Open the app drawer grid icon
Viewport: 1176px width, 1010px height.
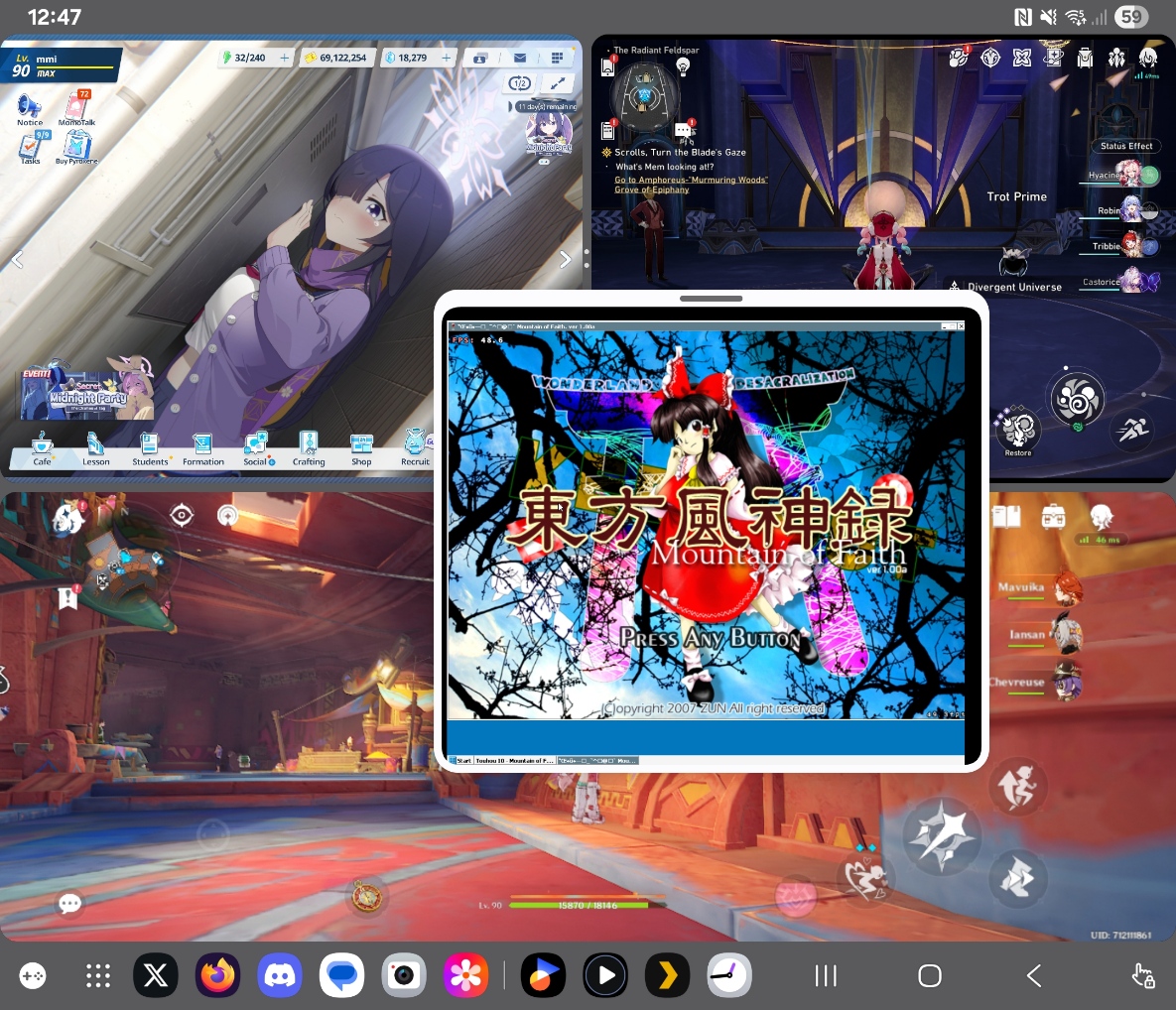point(98,975)
